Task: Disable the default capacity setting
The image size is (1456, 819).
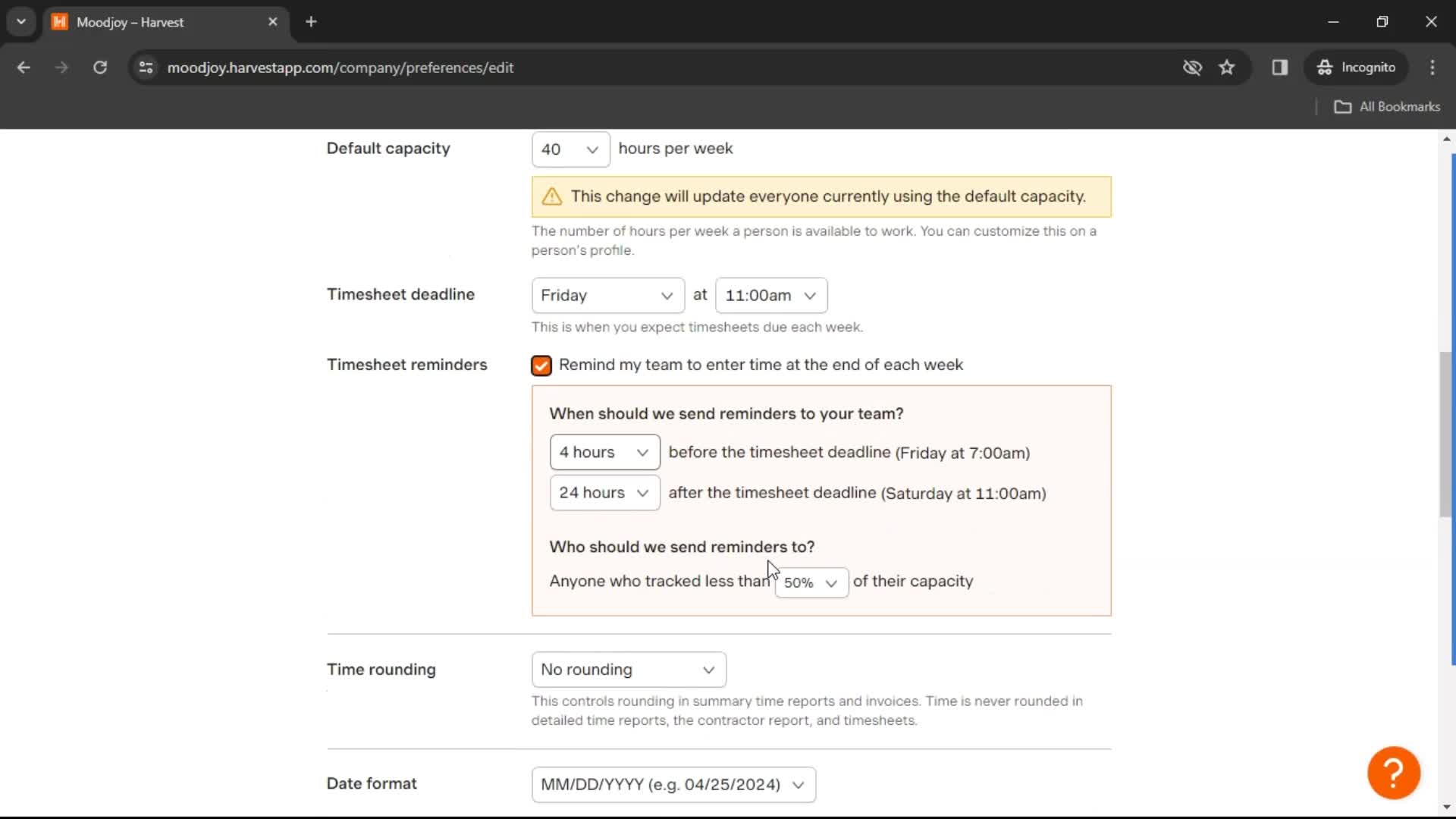Action: [x=569, y=148]
